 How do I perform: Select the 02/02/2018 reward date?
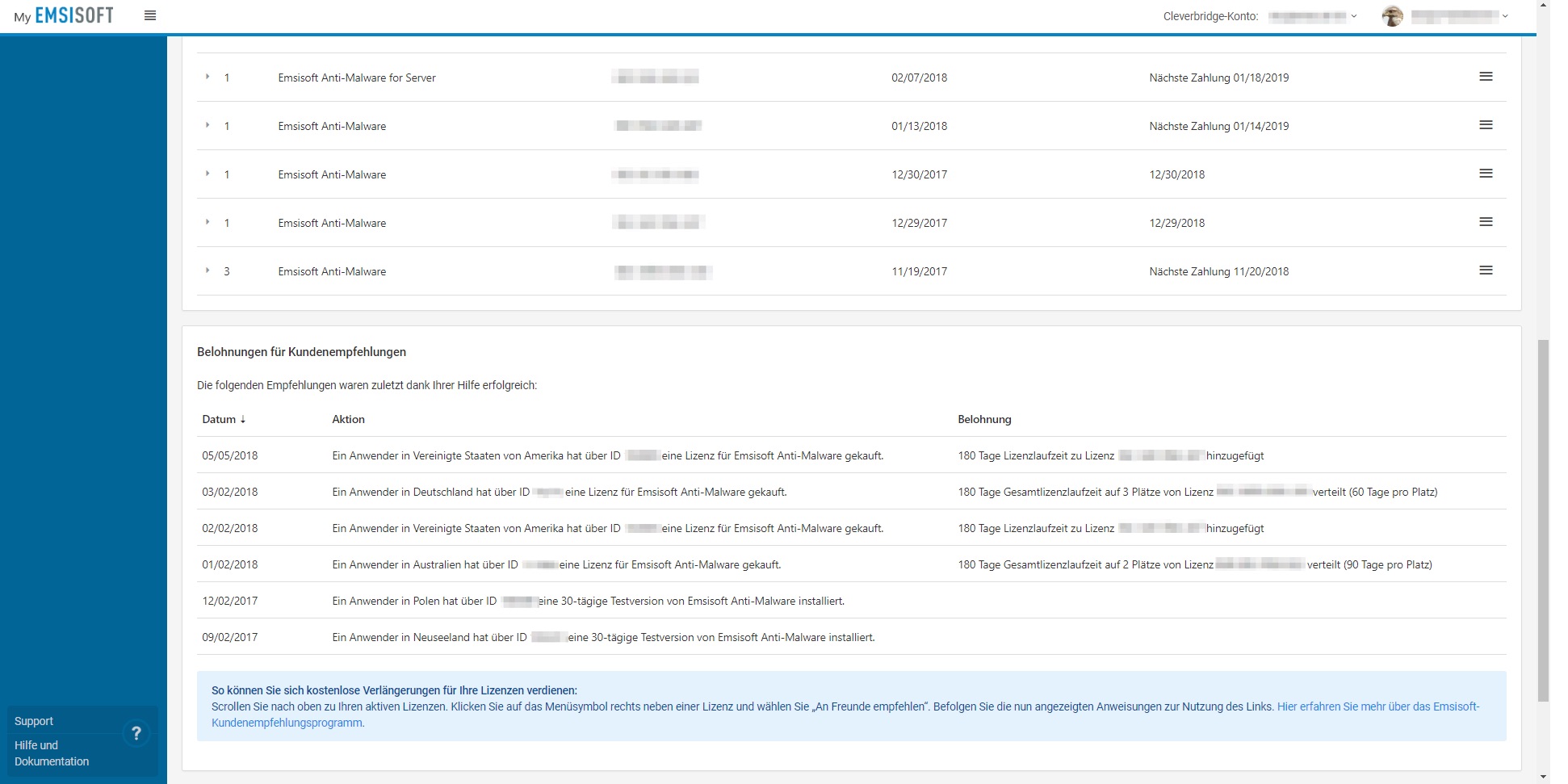click(x=230, y=528)
